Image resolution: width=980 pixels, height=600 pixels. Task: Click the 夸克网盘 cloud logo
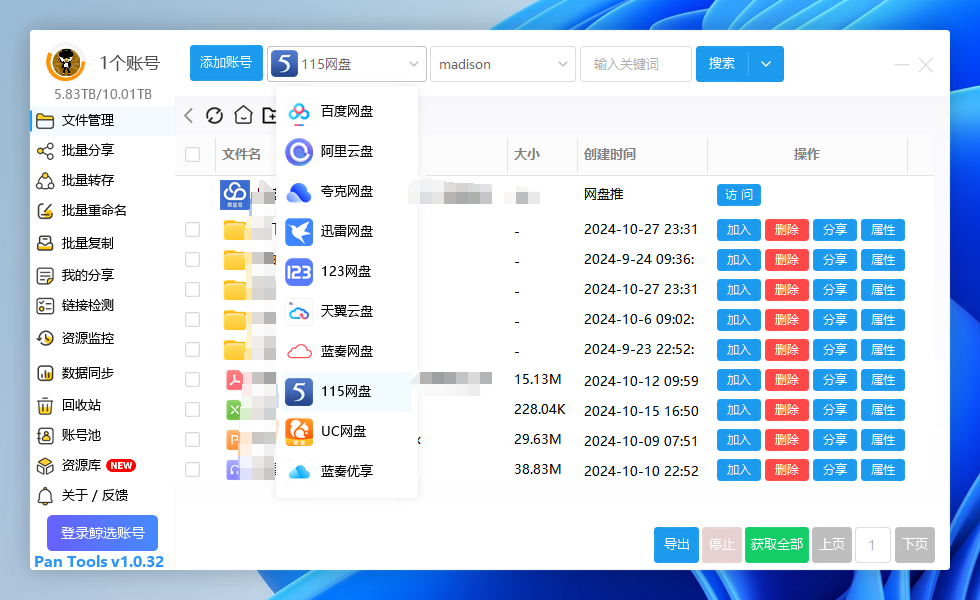coord(299,192)
